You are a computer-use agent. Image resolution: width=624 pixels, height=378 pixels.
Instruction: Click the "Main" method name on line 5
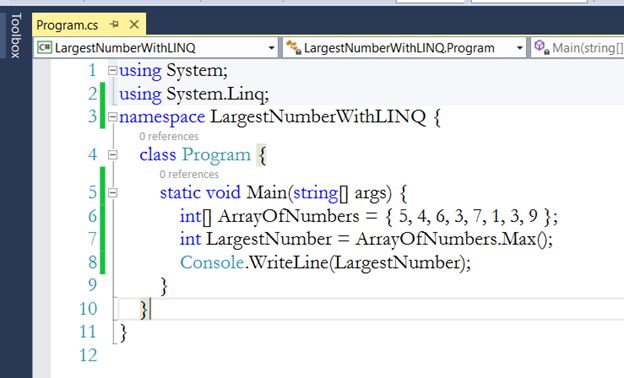(x=267, y=193)
